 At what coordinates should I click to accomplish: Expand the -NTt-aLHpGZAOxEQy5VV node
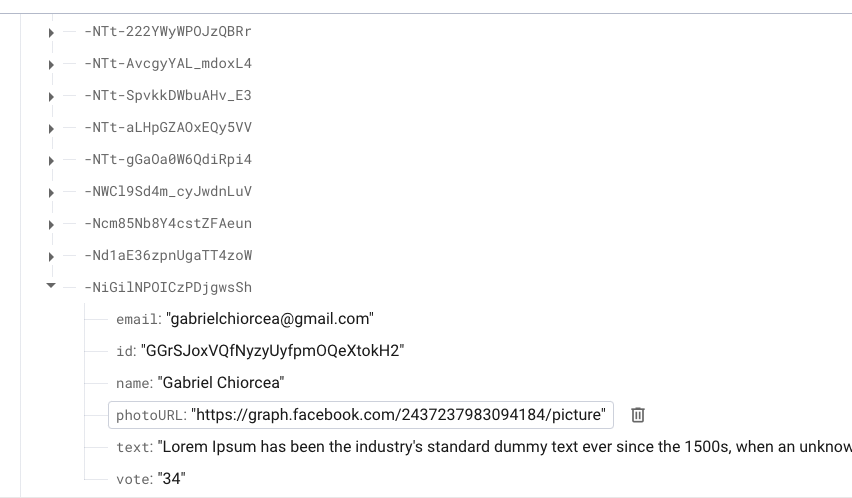tap(51, 128)
